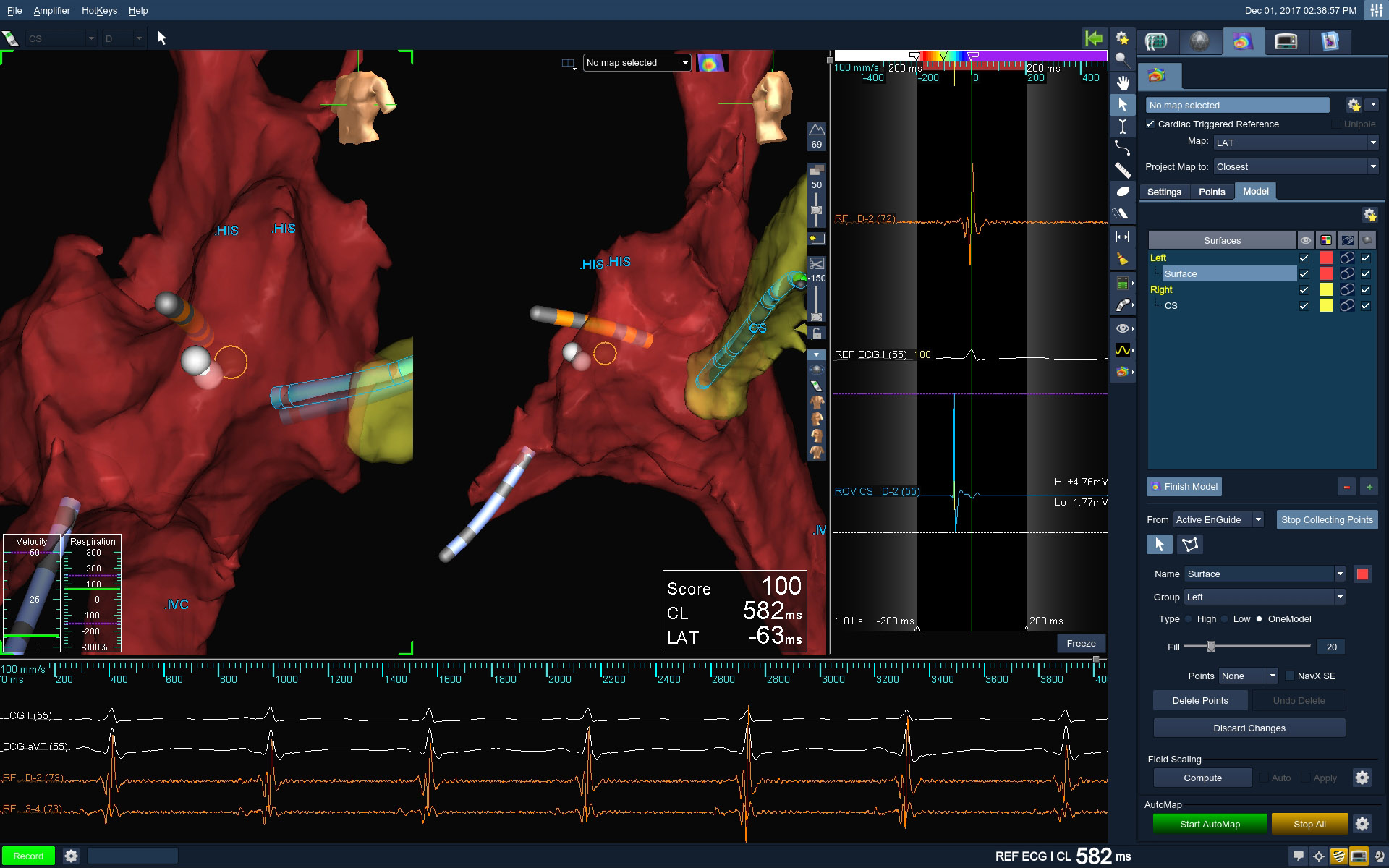Toggle visibility checkbox for Left group
Screen dimensions: 1389x868
(1304, 258)
